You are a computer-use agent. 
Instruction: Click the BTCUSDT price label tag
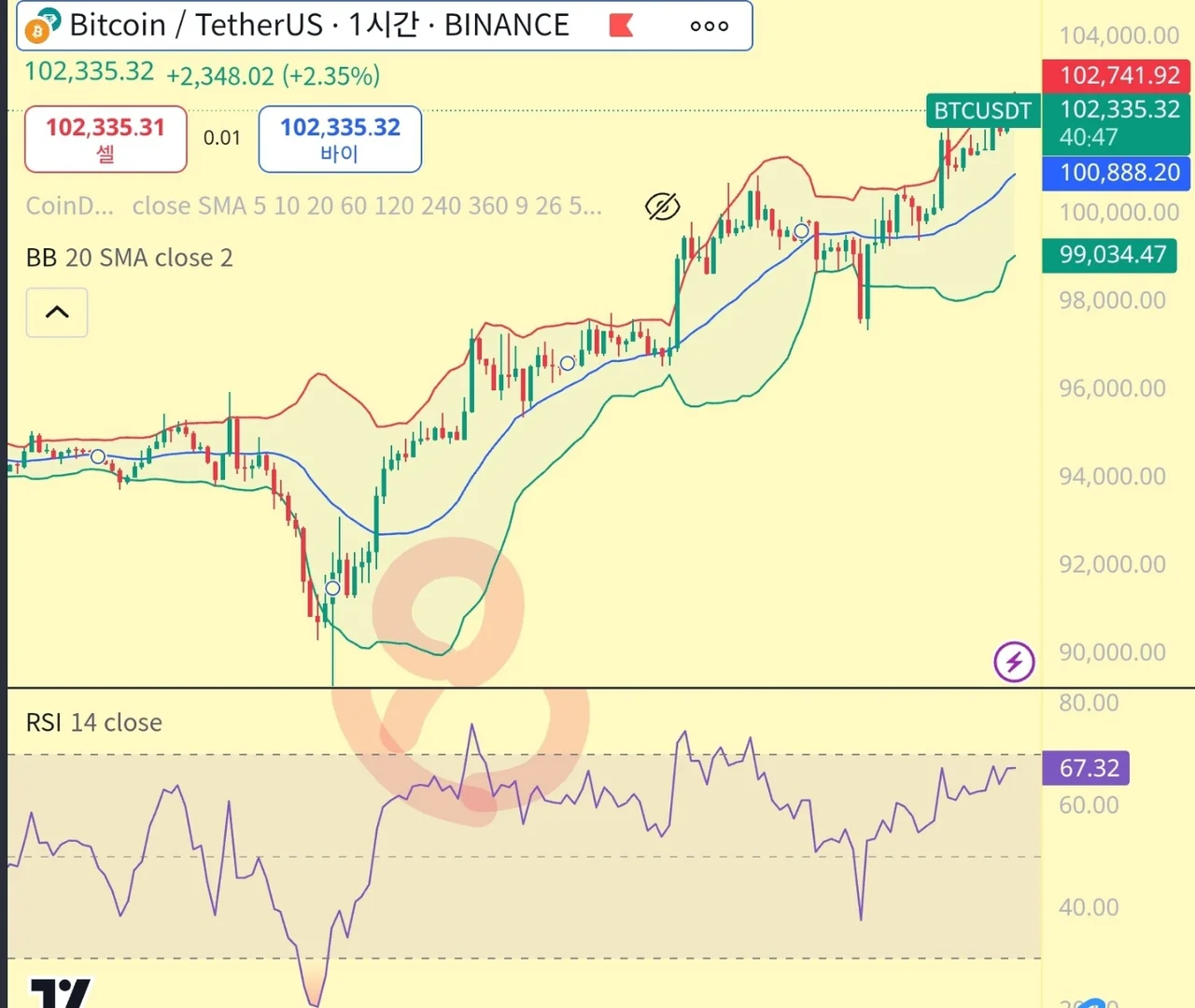(983, 111)
